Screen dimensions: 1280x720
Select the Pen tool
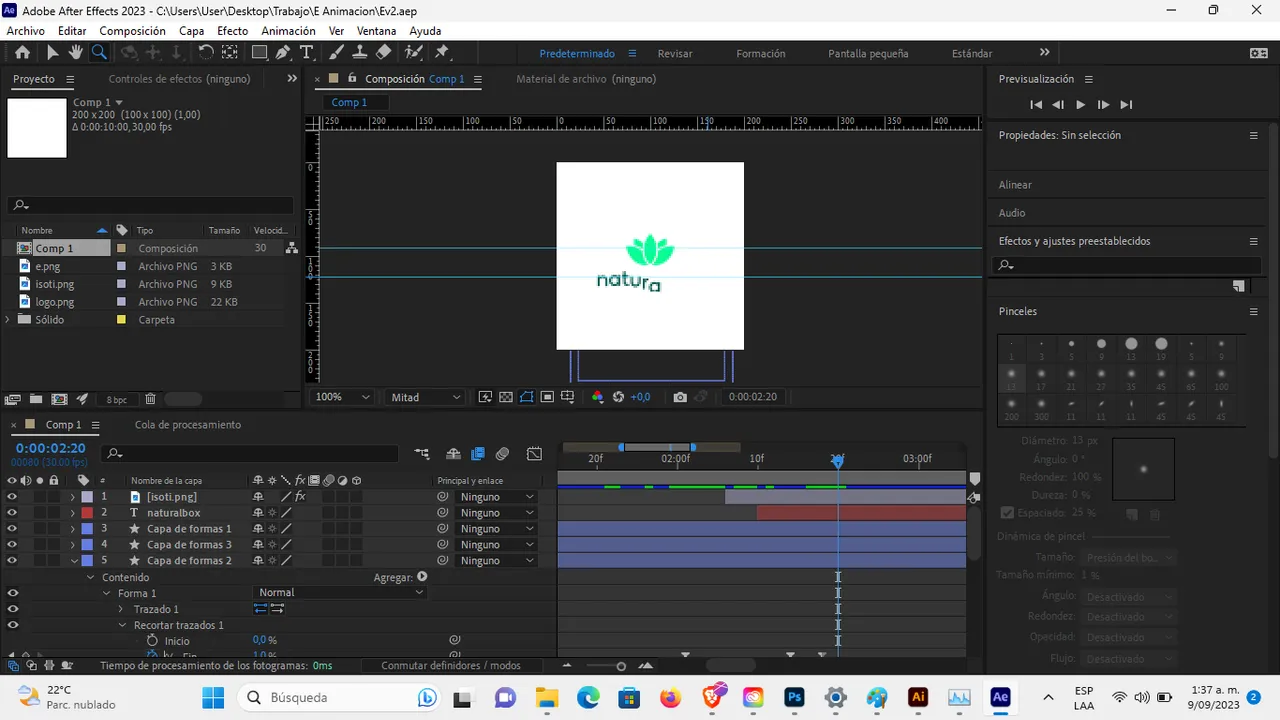[x=283, y=53]
